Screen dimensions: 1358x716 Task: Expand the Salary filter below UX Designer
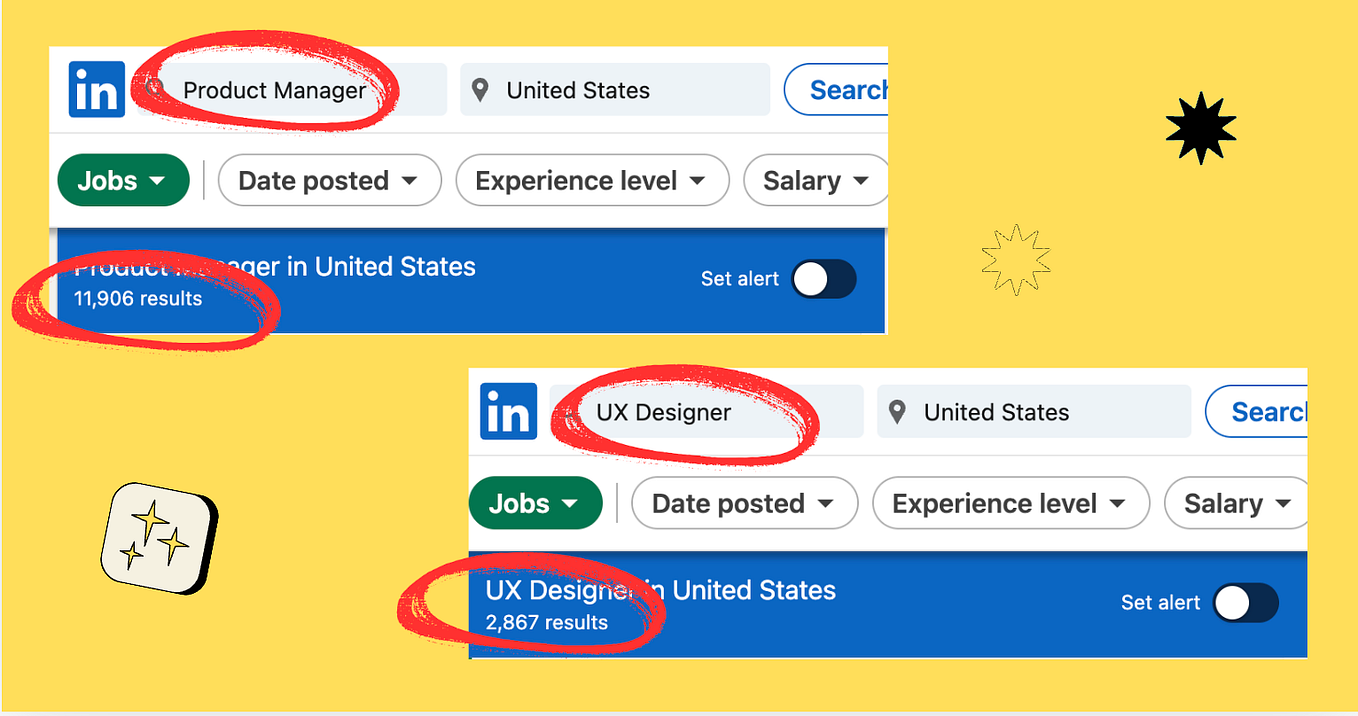click(x=1235, y=503)
